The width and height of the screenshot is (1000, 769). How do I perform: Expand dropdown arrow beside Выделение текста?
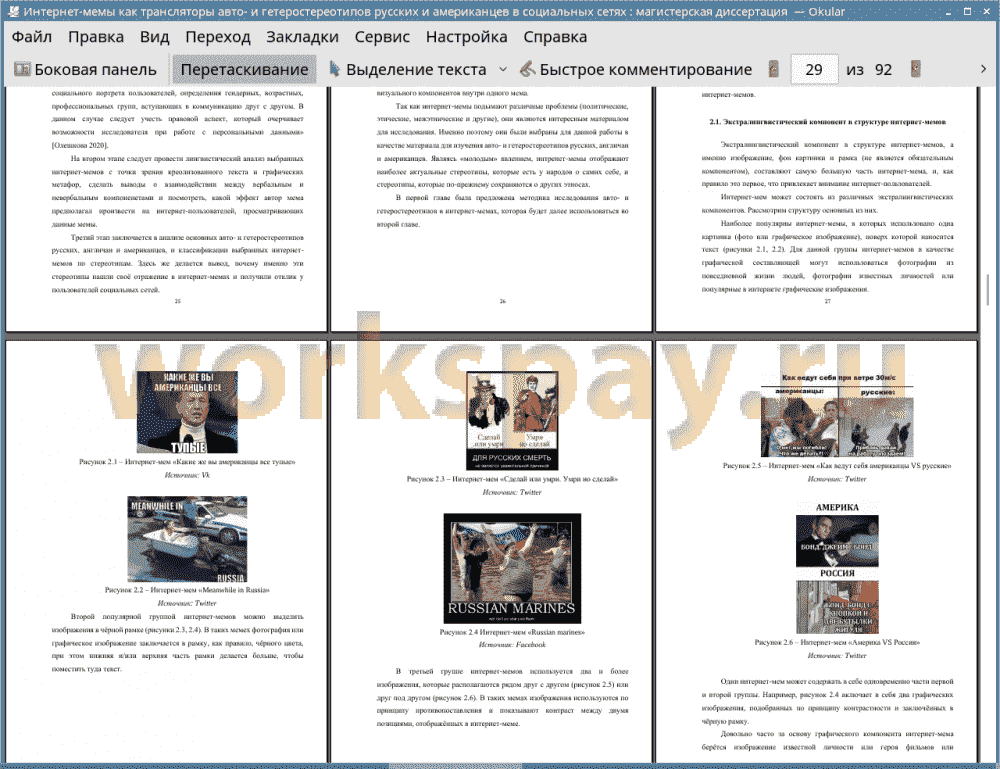tap(503, 70)
